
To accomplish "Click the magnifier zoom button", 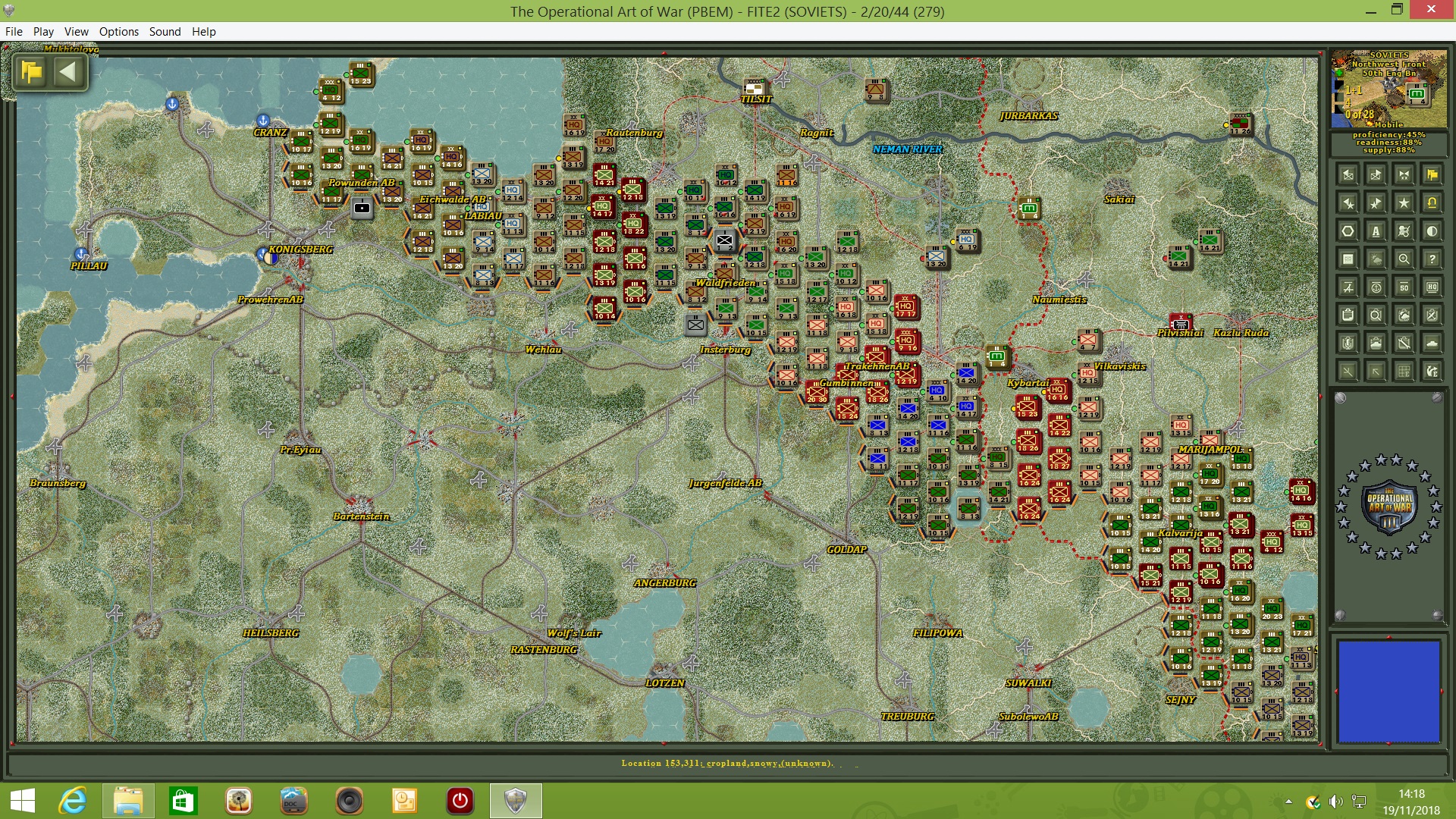I will click(x=1404, y=259).
